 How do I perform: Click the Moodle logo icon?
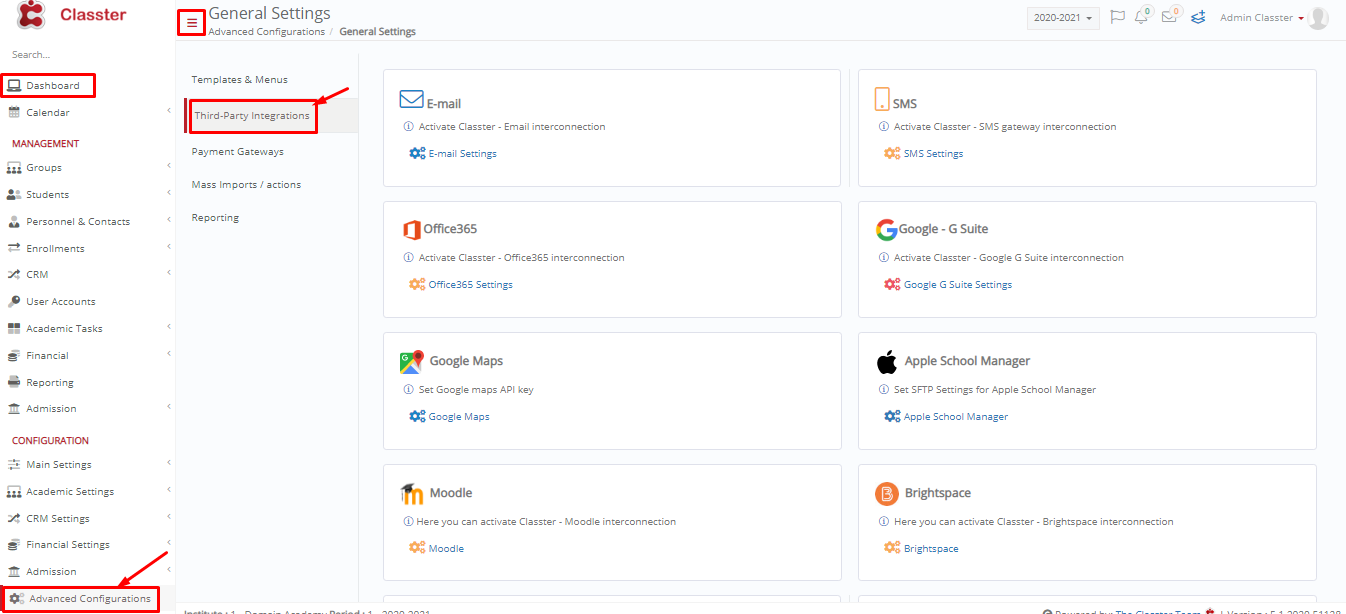[411, 494]
